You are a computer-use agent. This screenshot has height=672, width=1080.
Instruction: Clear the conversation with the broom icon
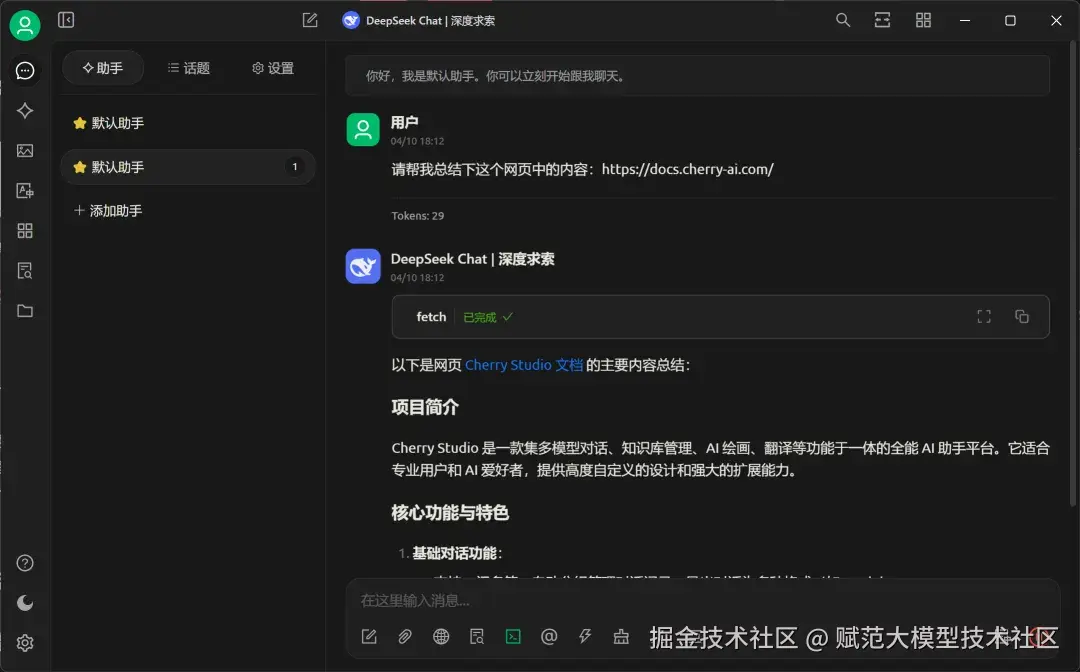pyautogui.click(x=620, y=636)
